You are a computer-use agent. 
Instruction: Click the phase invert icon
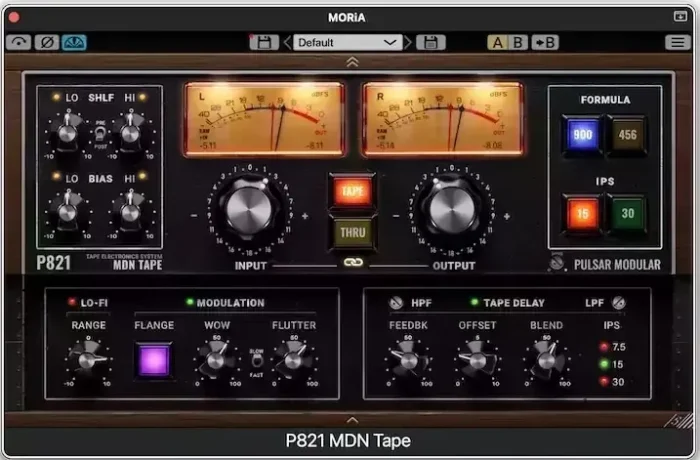(46, 42)
